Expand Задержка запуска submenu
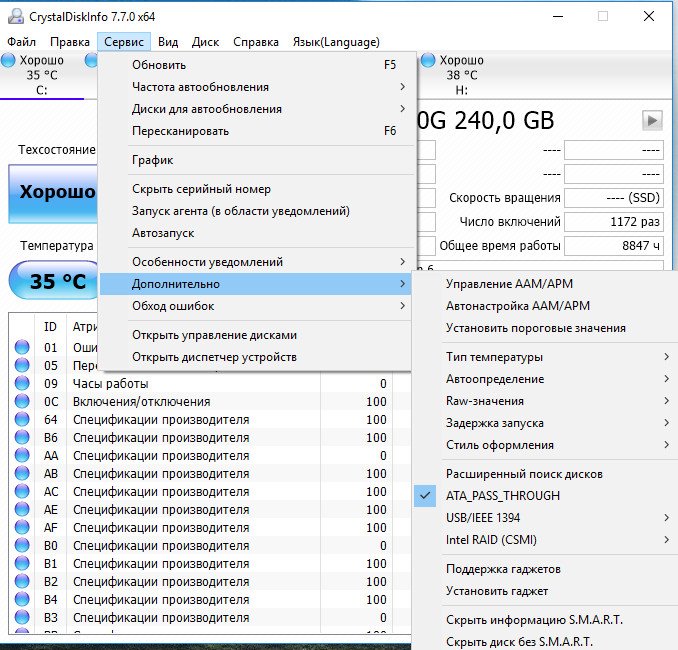 [545, 423]
